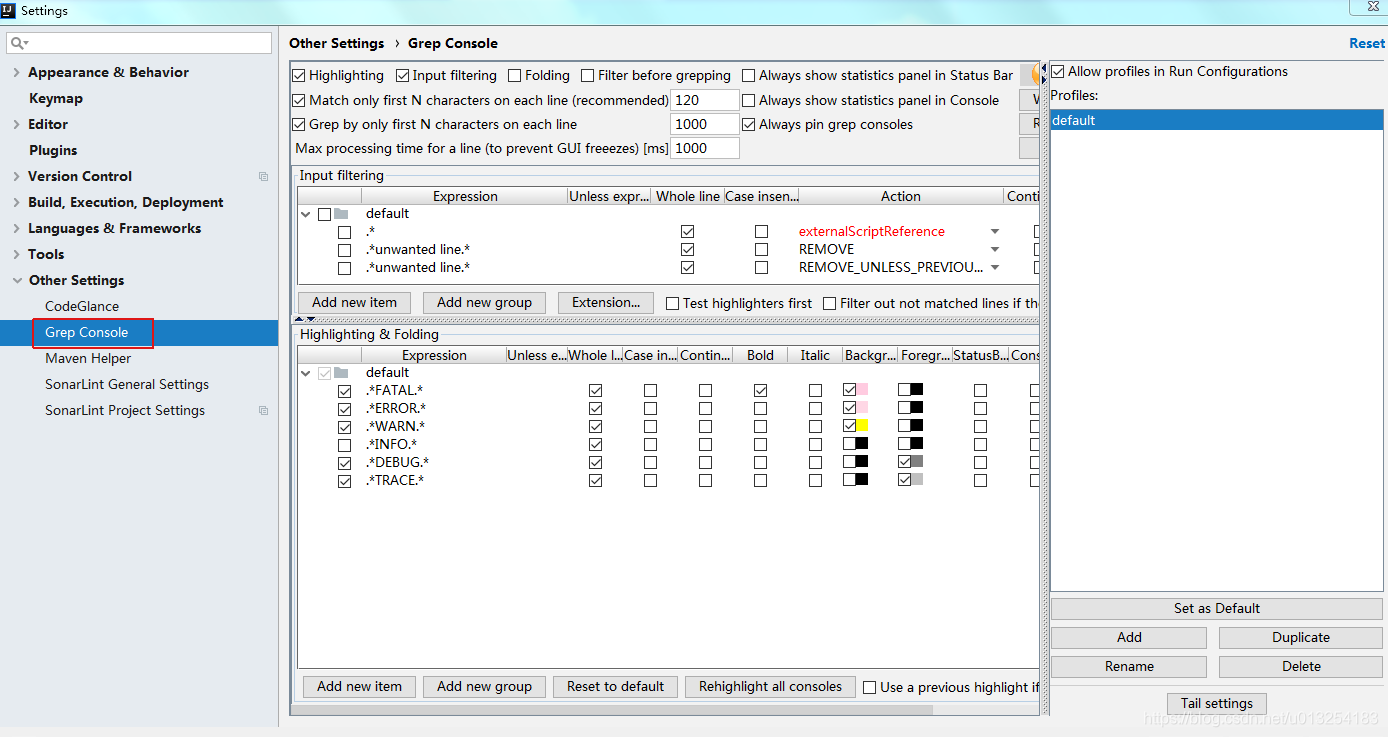Expand Languages & Frameworks
Viewport: 1388px width, 737px height.
click(x=16, y=228)
